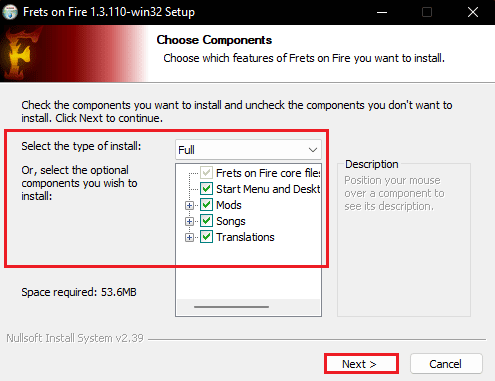Uncheck the Mods component checkbox

click(206, 205)
